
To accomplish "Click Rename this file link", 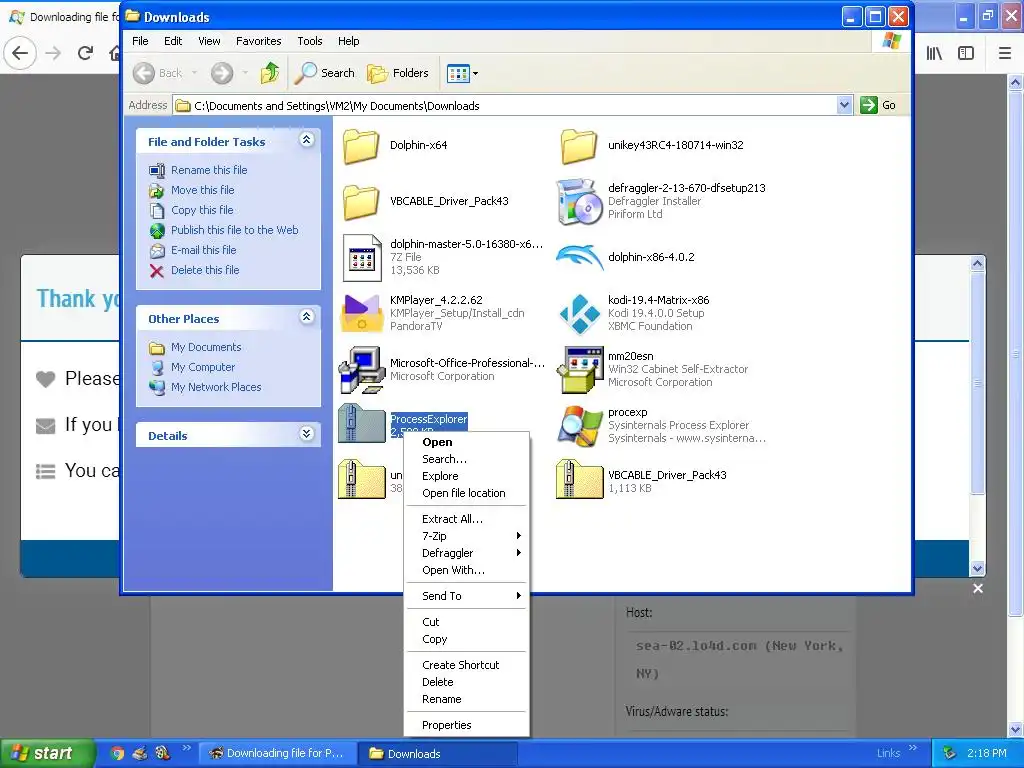I will [209, 170].
